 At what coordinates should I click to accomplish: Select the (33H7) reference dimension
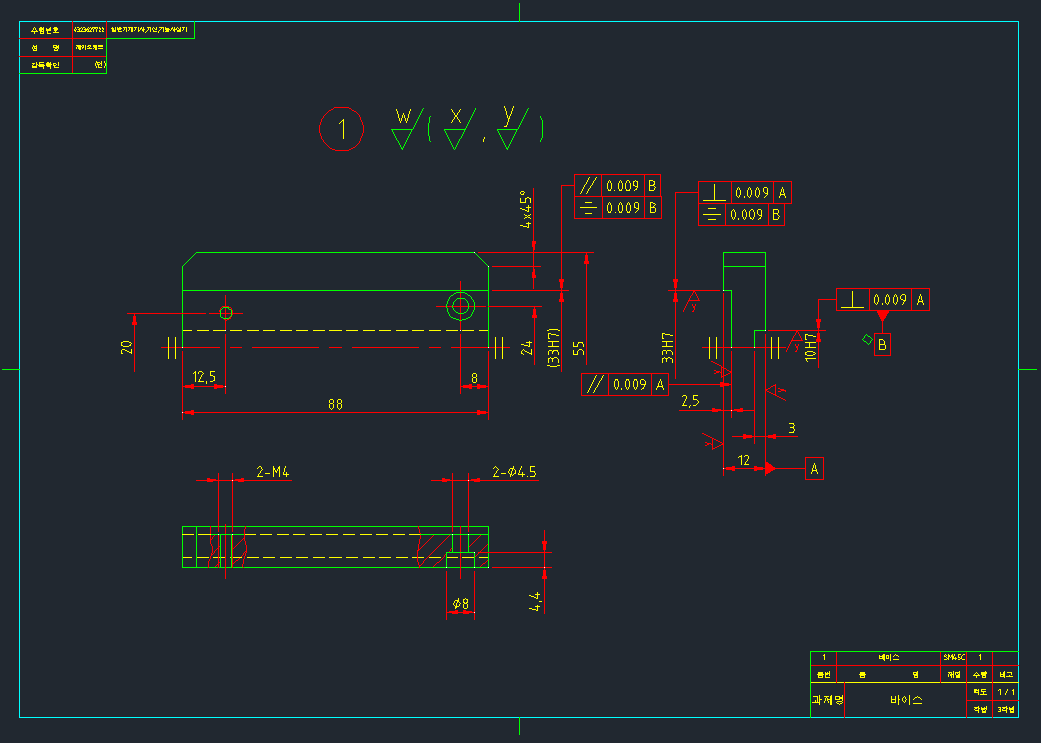[x=554, y=347]
